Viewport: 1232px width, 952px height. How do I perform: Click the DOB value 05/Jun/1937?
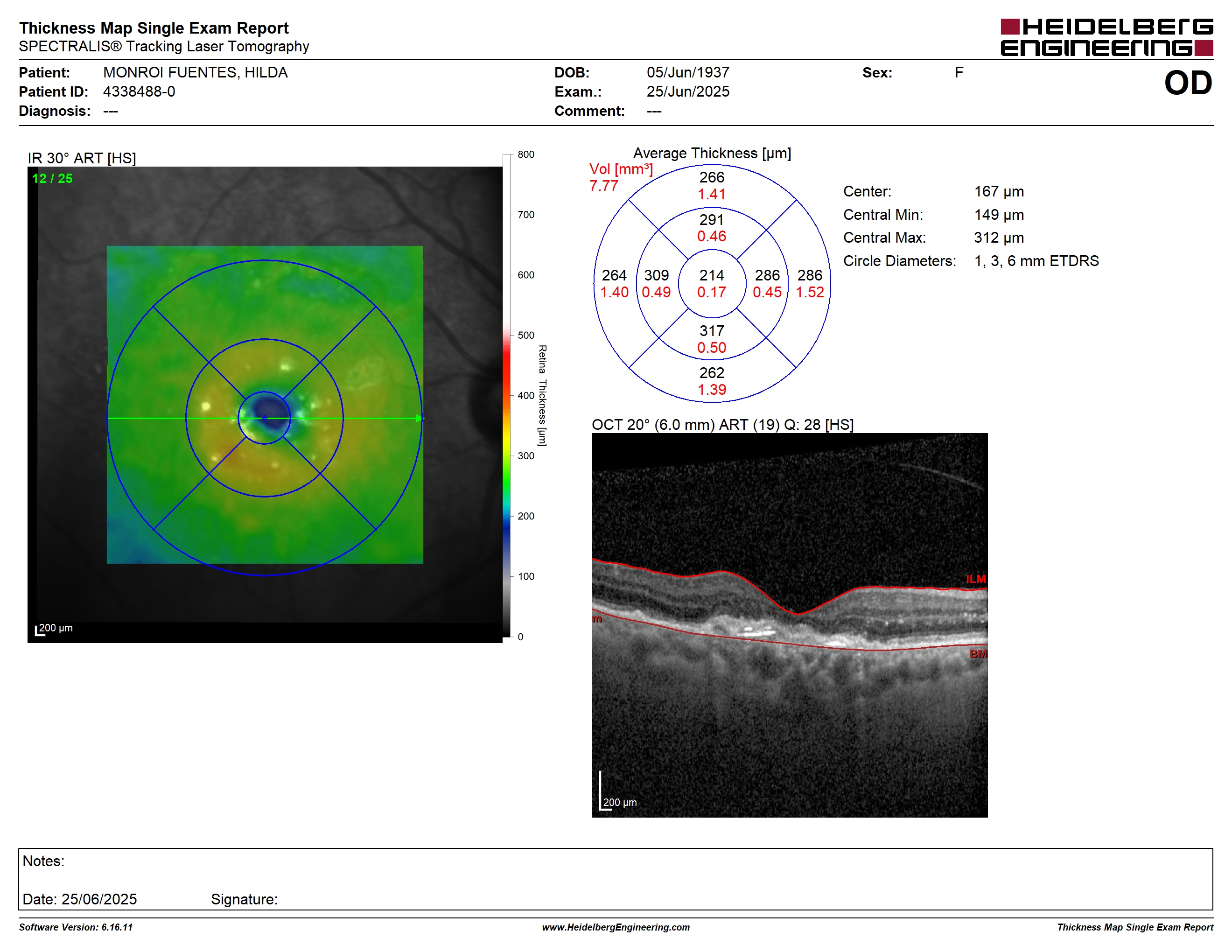688,72
